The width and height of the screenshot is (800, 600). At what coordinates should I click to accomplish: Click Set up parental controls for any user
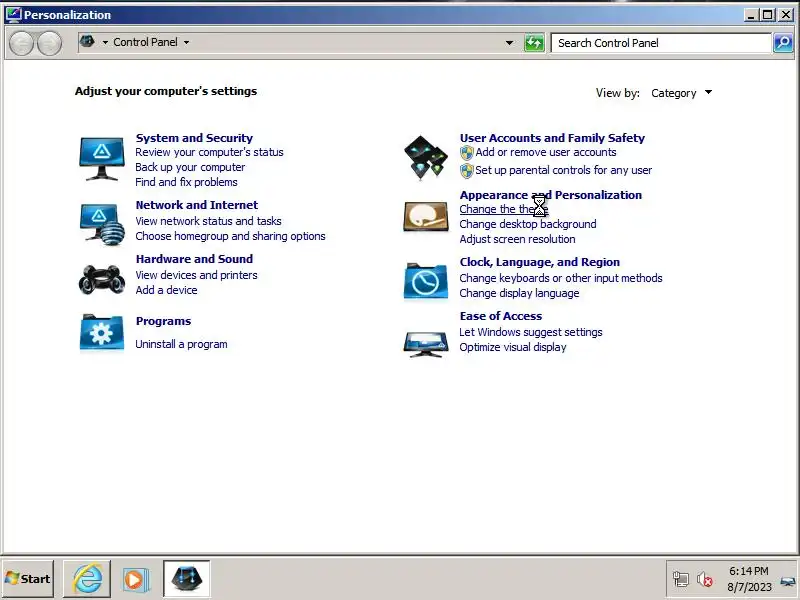[563, 170]
